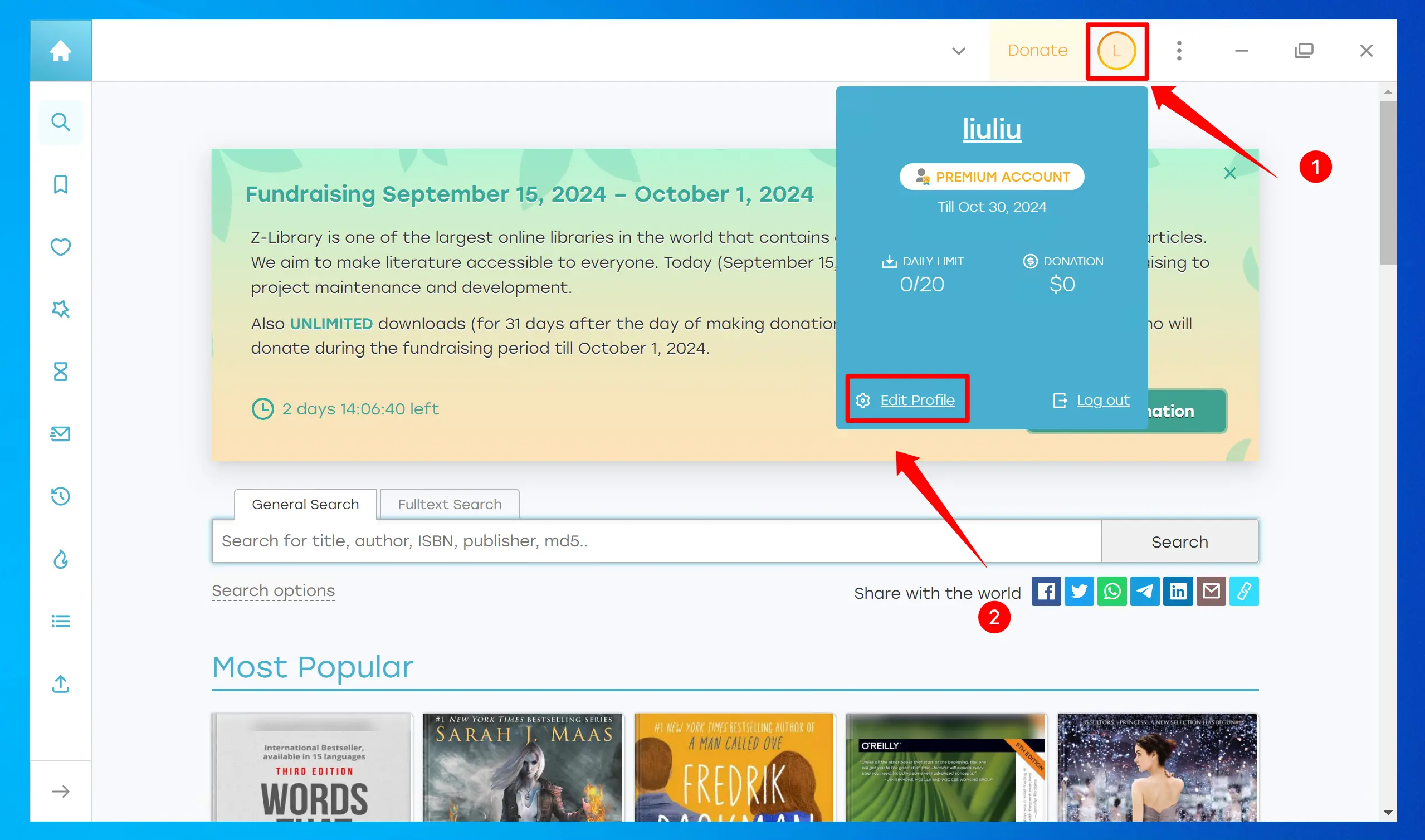Share via email envelope icon

(x=1211, y=592)
